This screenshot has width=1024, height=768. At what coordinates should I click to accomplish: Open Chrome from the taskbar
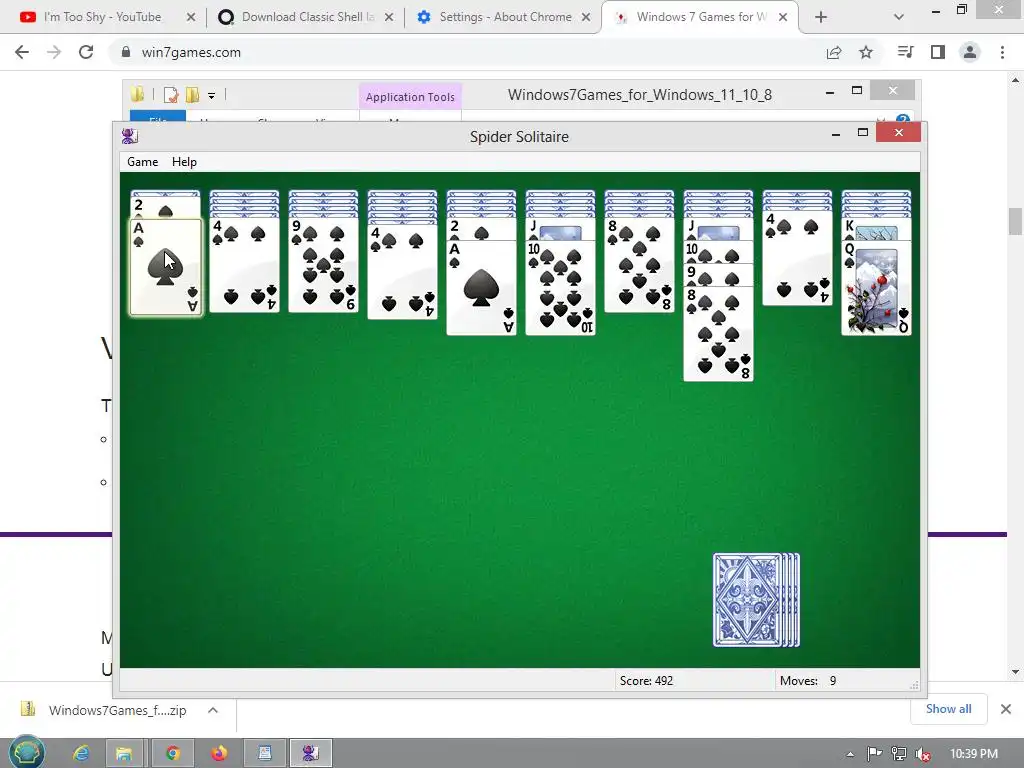click(x=173, y=753)
